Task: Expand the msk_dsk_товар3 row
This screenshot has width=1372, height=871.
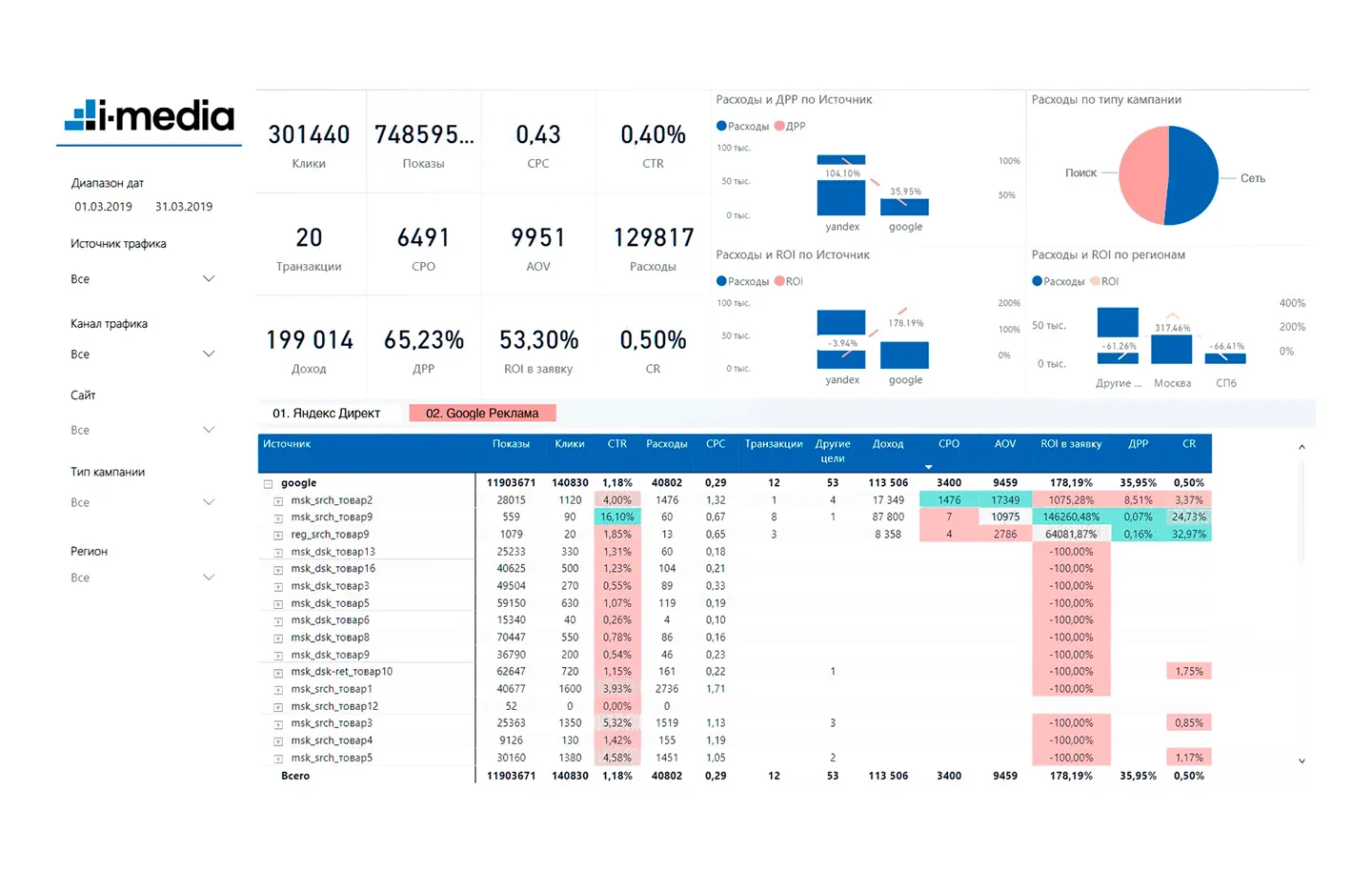Action: [278, 587]
